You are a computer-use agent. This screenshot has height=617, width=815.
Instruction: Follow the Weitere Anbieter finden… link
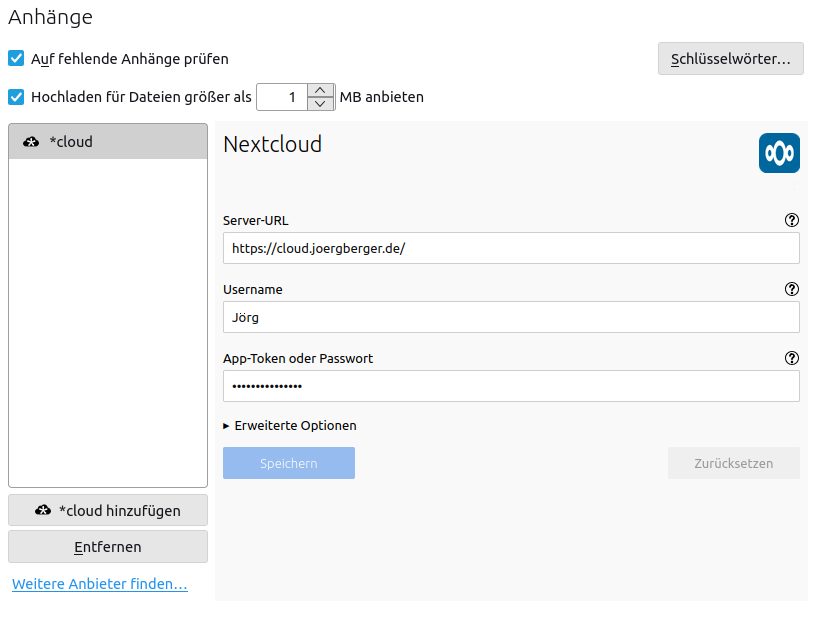(x=99, y=584)
